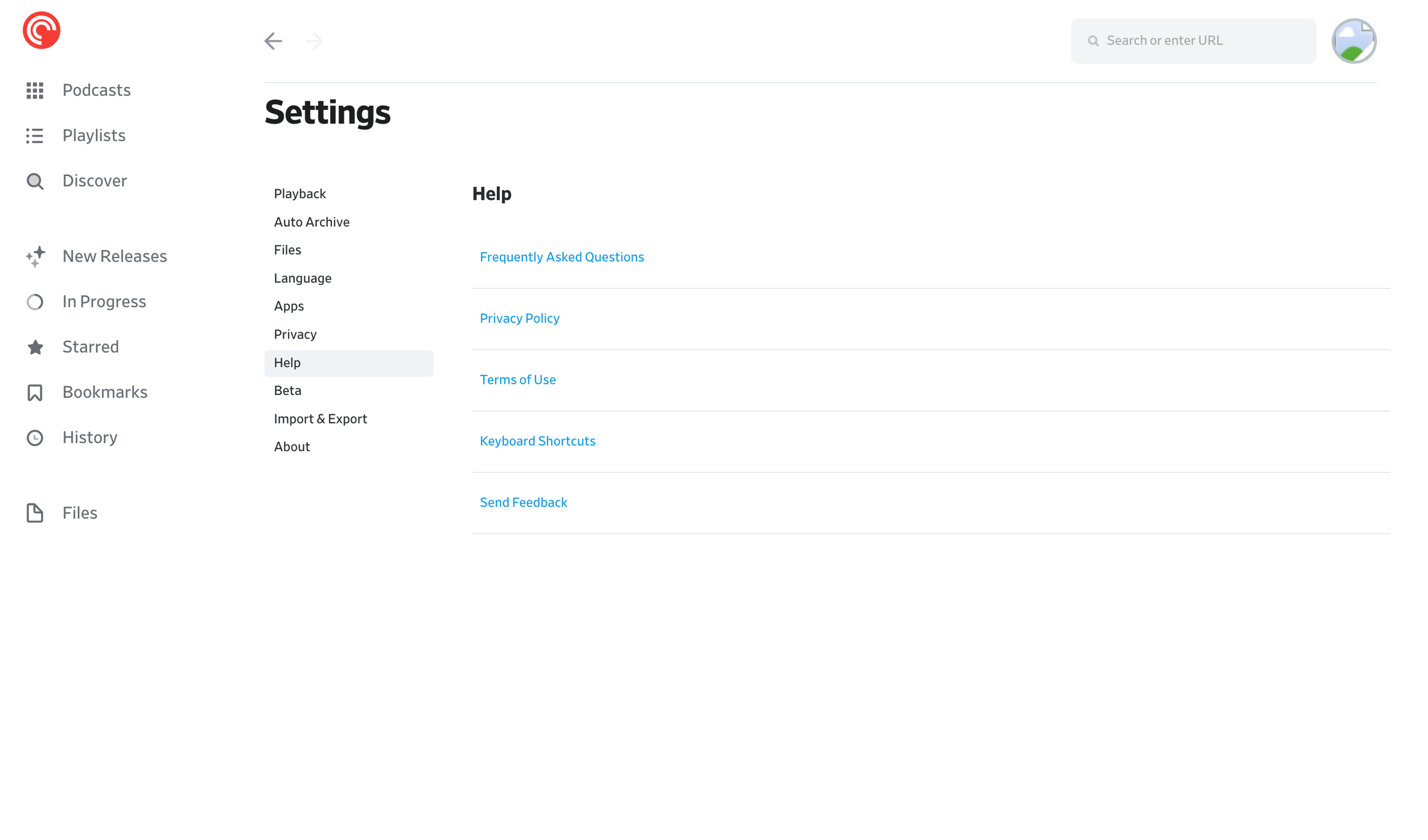Image resolution: width=1428 pixels, height=840 pixels.
Task: Go to New Releases in sidebar
Action: pyautogui.click(x=115, y=256)
